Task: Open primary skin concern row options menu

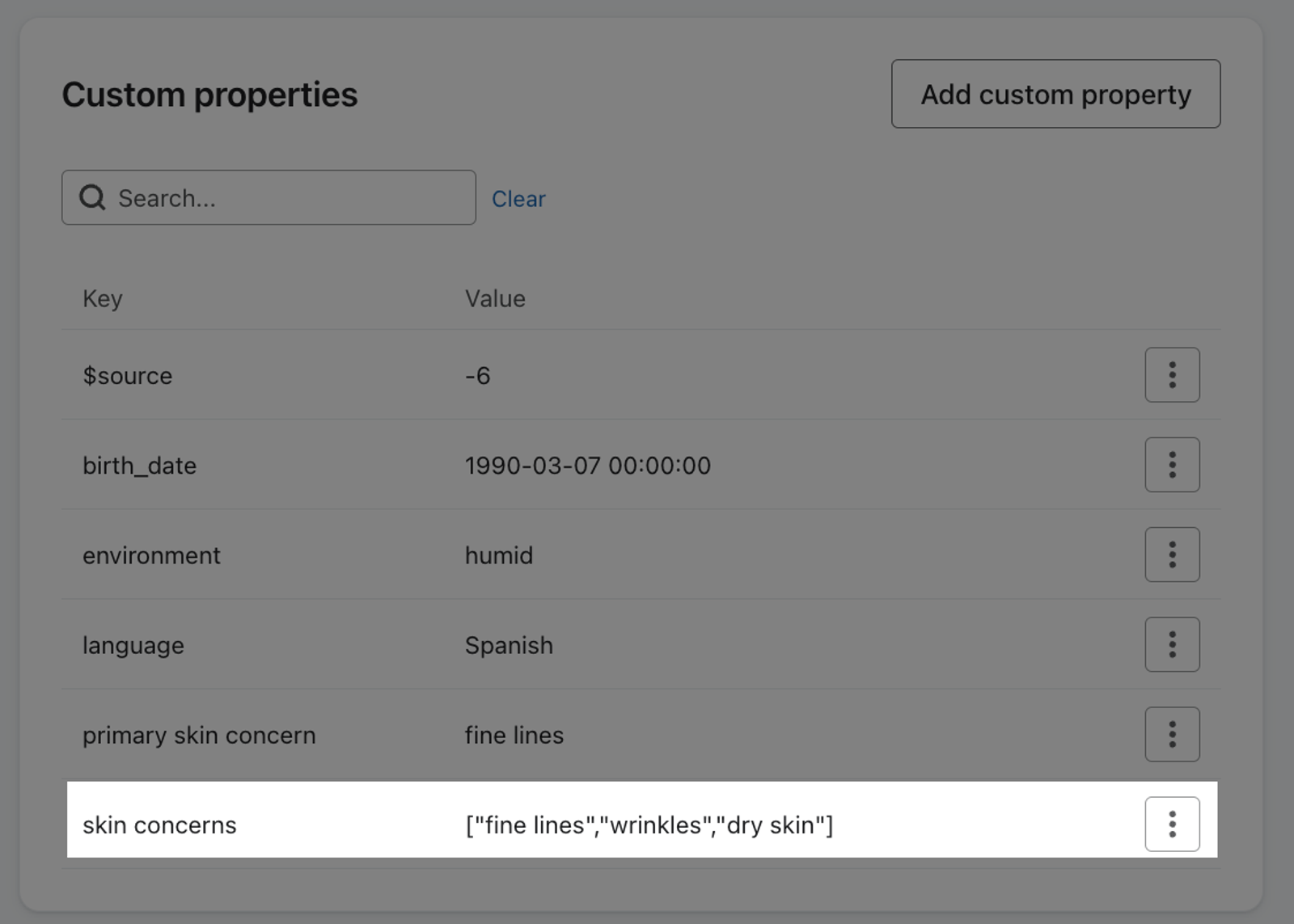Action: click(1172, 734)
